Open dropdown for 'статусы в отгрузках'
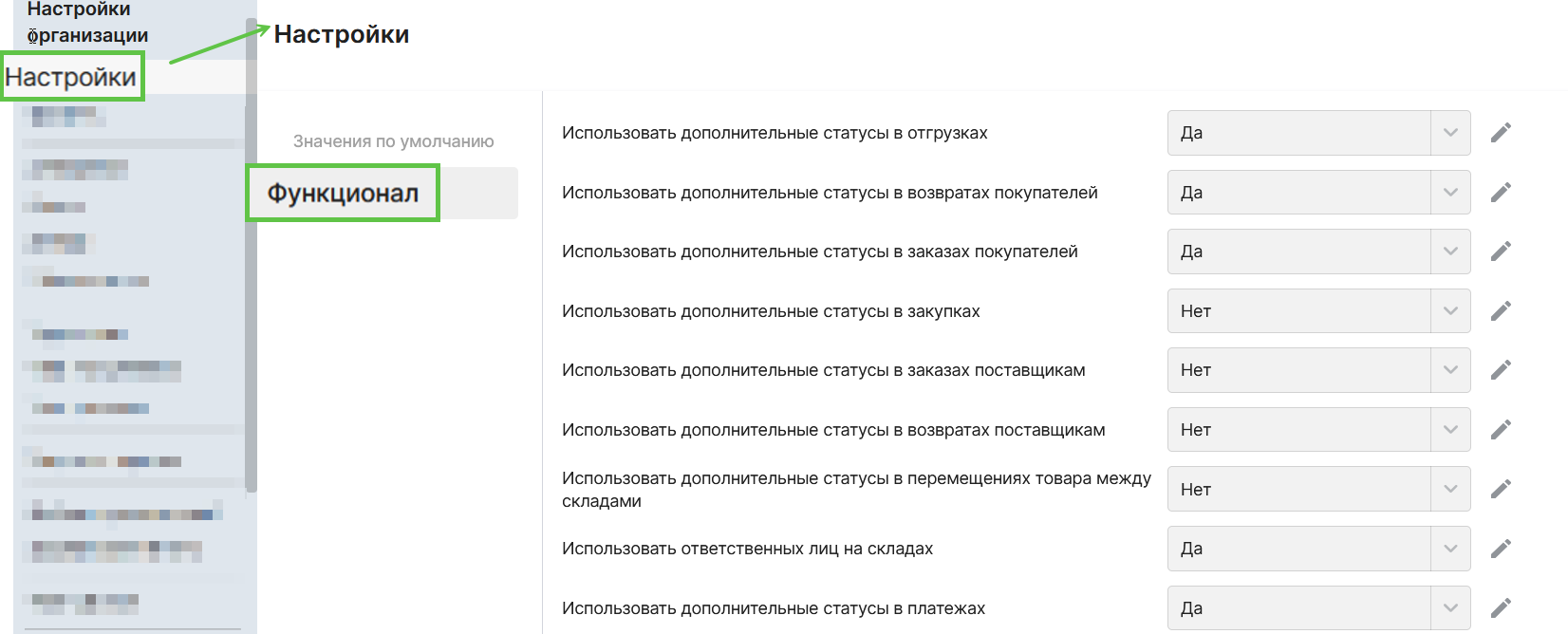1568x634 pixels. tap(1450, 133)
